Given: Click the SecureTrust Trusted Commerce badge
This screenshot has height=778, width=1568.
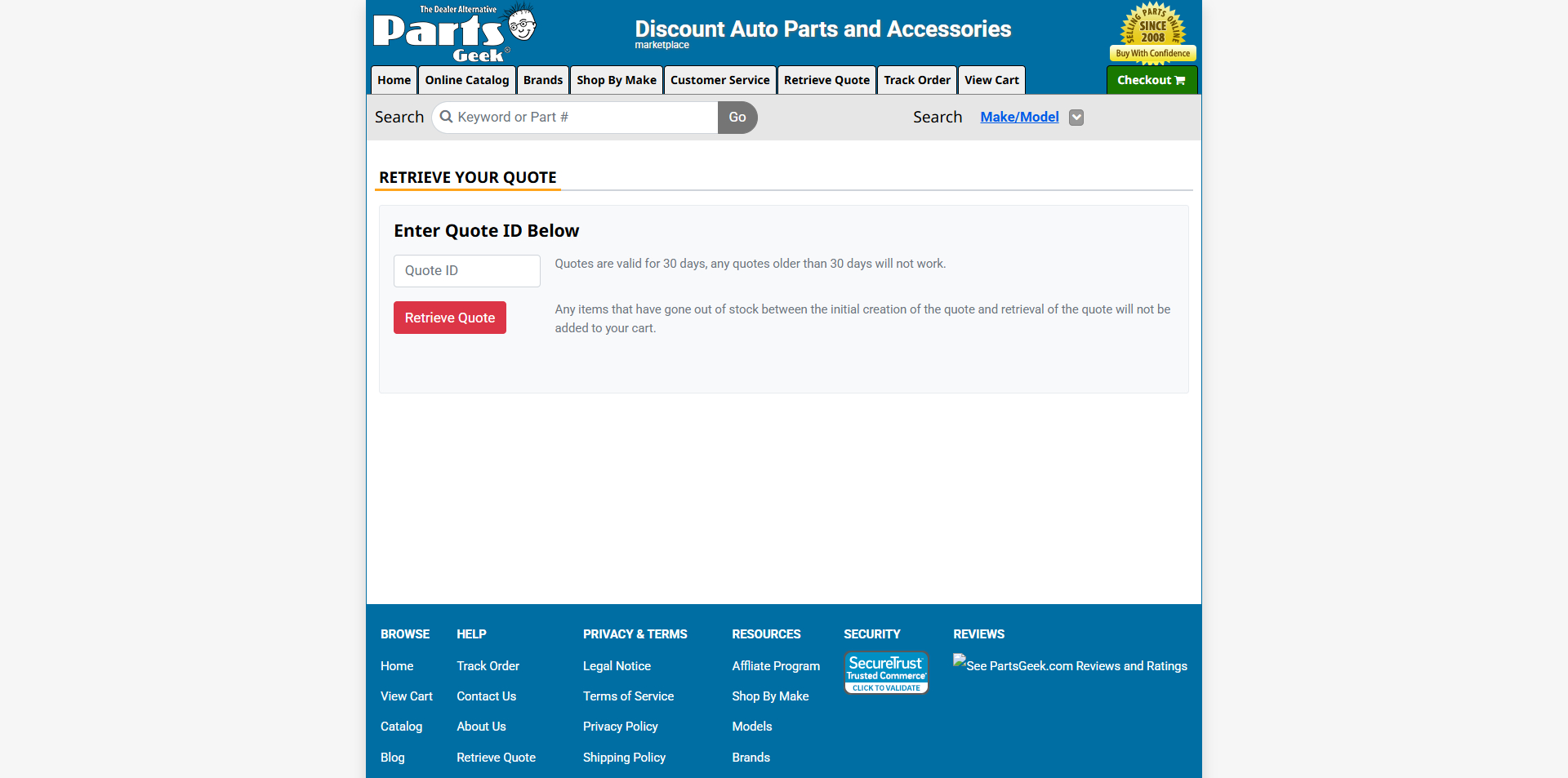Looking at the screenshot, I should 886,673.
